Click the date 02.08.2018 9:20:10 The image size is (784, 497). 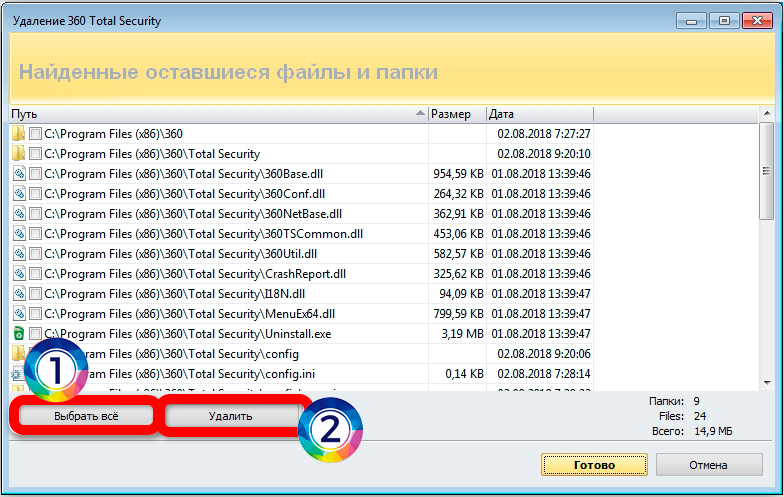pos(544,154)
